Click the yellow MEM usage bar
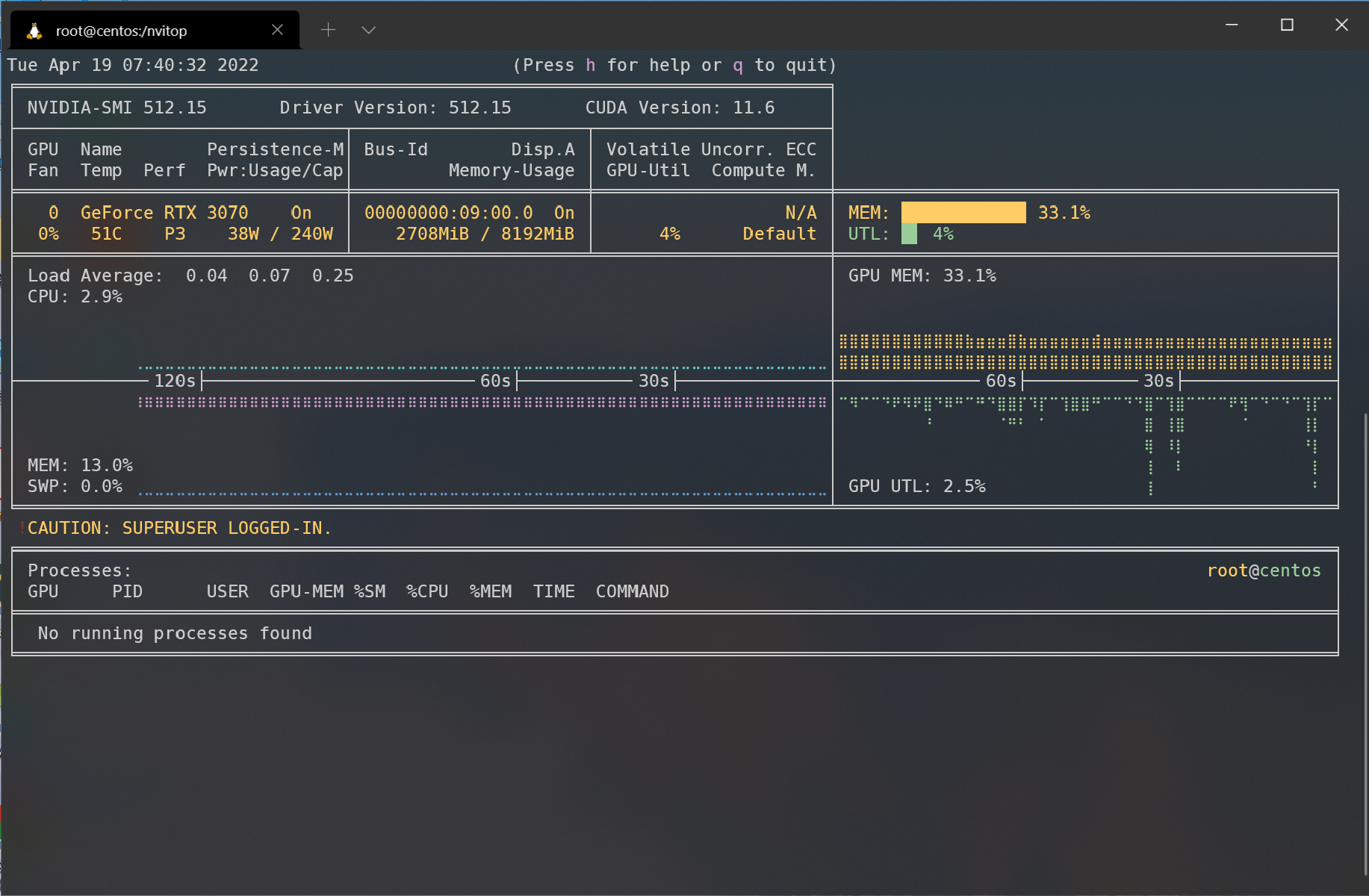1369x896 pixels. coord(963,213)
